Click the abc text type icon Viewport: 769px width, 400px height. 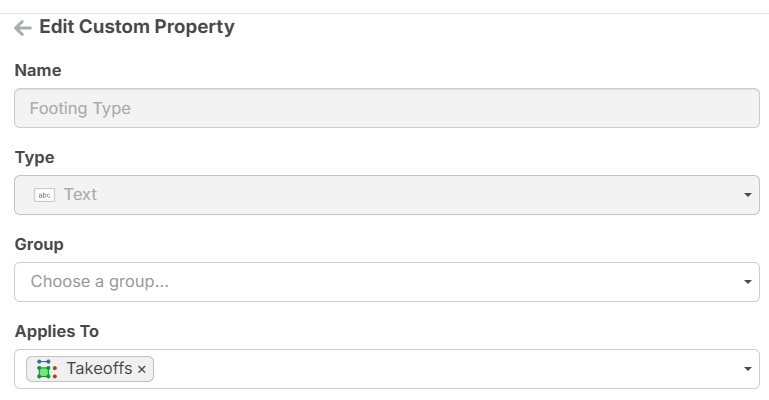click(x=44, y=195)
